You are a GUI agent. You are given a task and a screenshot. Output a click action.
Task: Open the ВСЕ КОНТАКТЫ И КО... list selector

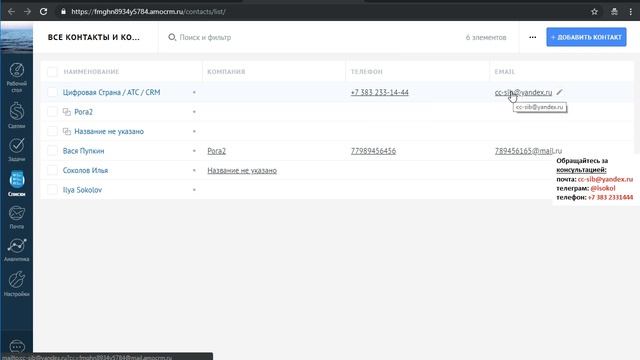point(93,37)
